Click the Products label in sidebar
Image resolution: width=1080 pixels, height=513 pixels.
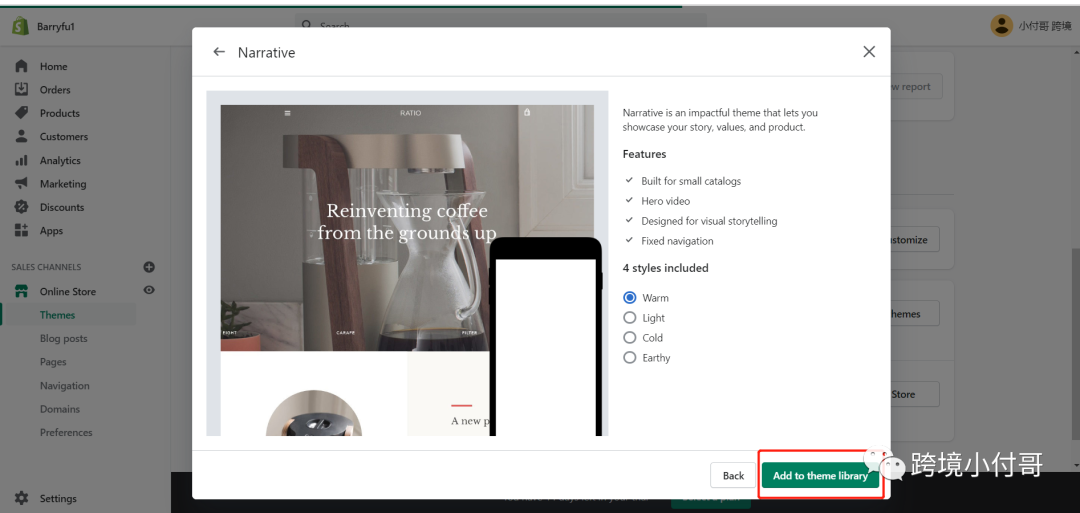point(60,114)
